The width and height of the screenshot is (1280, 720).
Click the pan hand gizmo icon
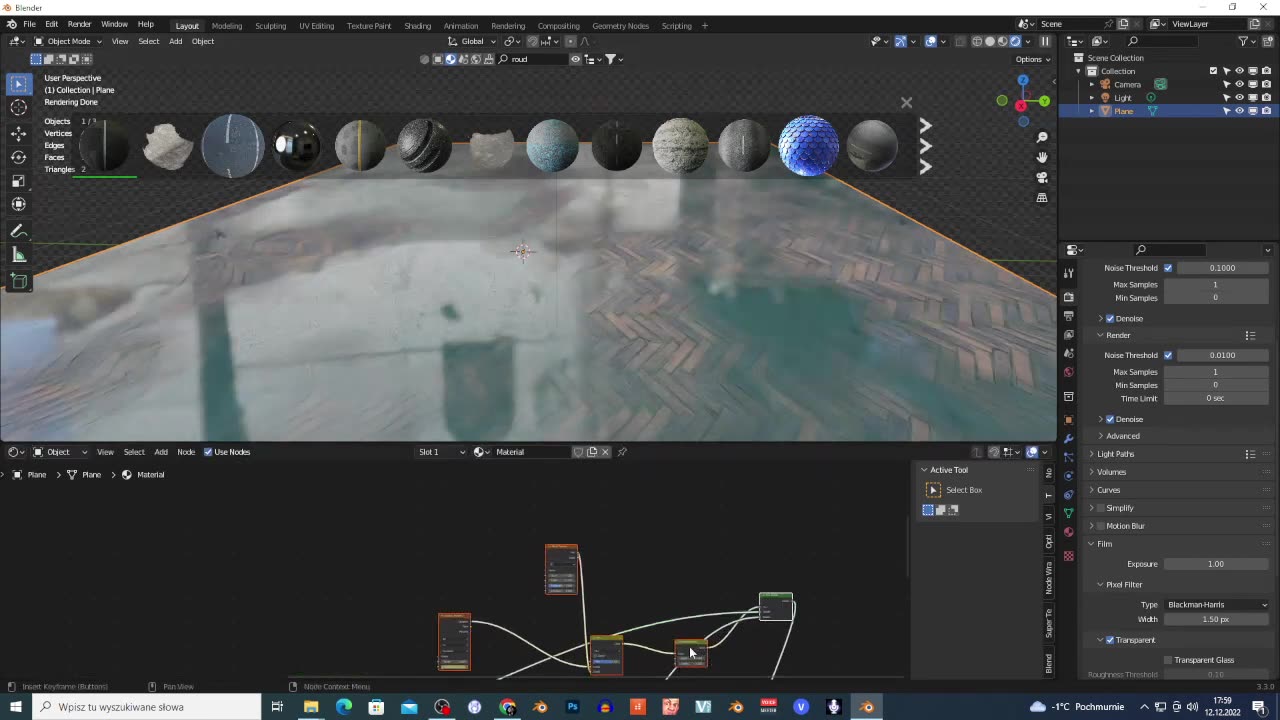coord(1042,157)
